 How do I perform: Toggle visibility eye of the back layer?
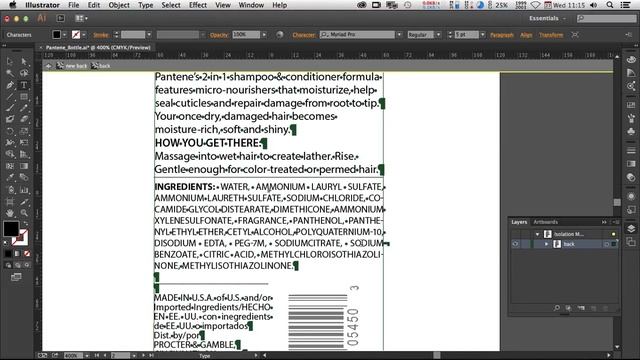pos(516,244)
